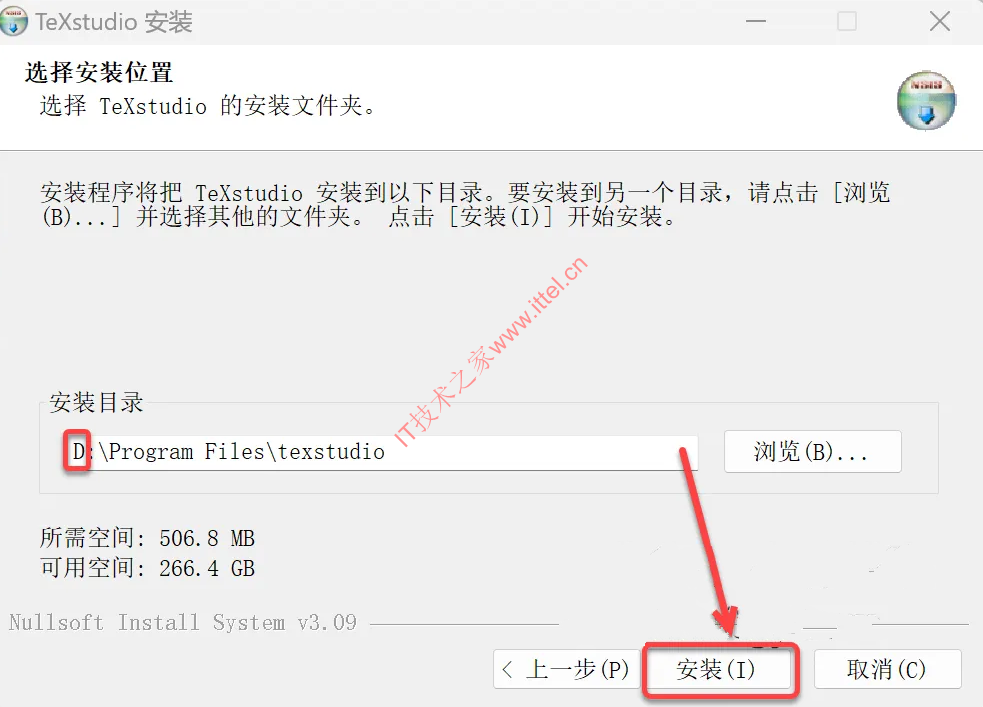Click the left chevron on 上一步(P) button
Screen dimensions: 983x707
tap(508, 669)
